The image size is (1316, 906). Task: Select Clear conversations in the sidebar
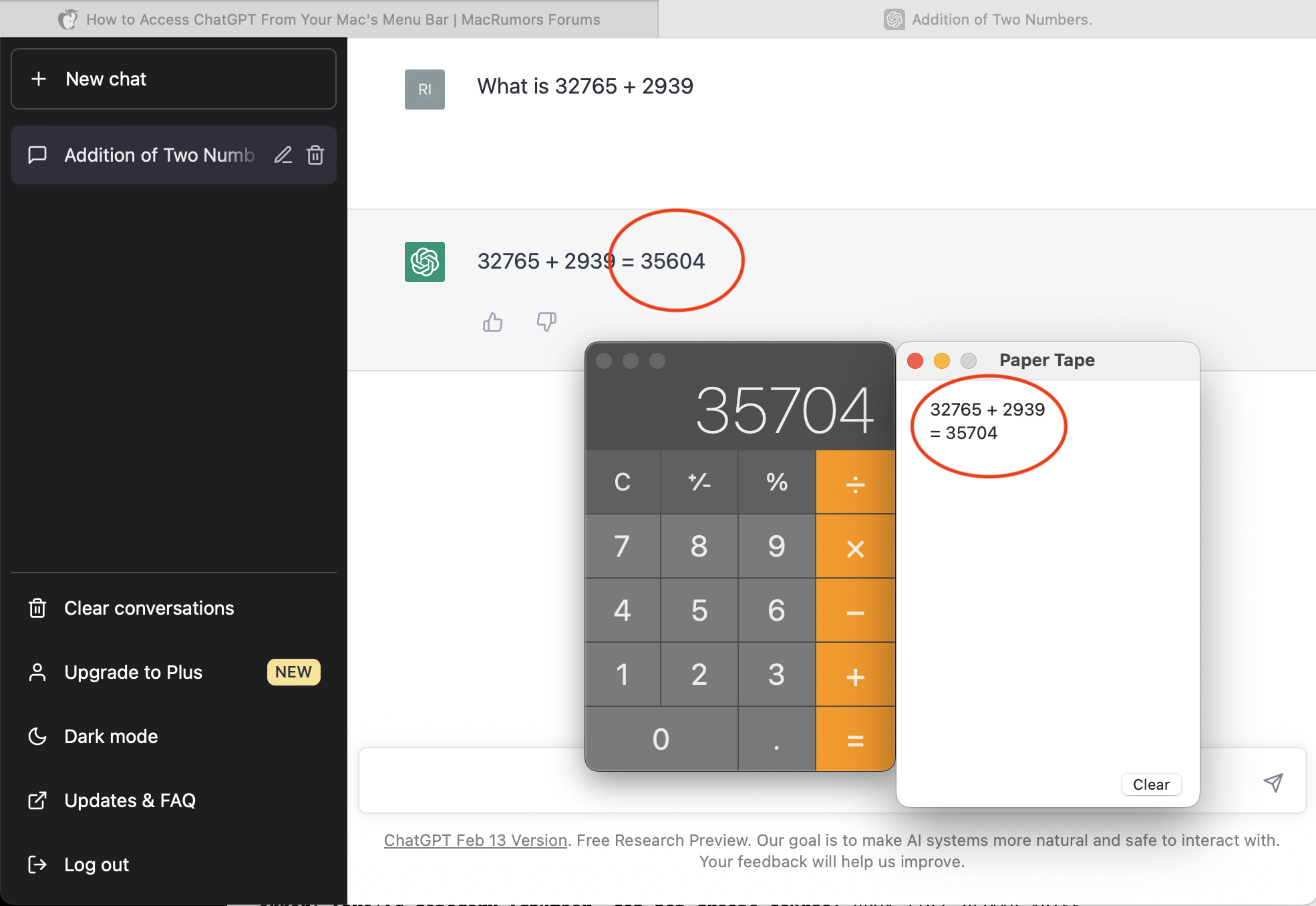pyautogui.click(x=149, y=608)
